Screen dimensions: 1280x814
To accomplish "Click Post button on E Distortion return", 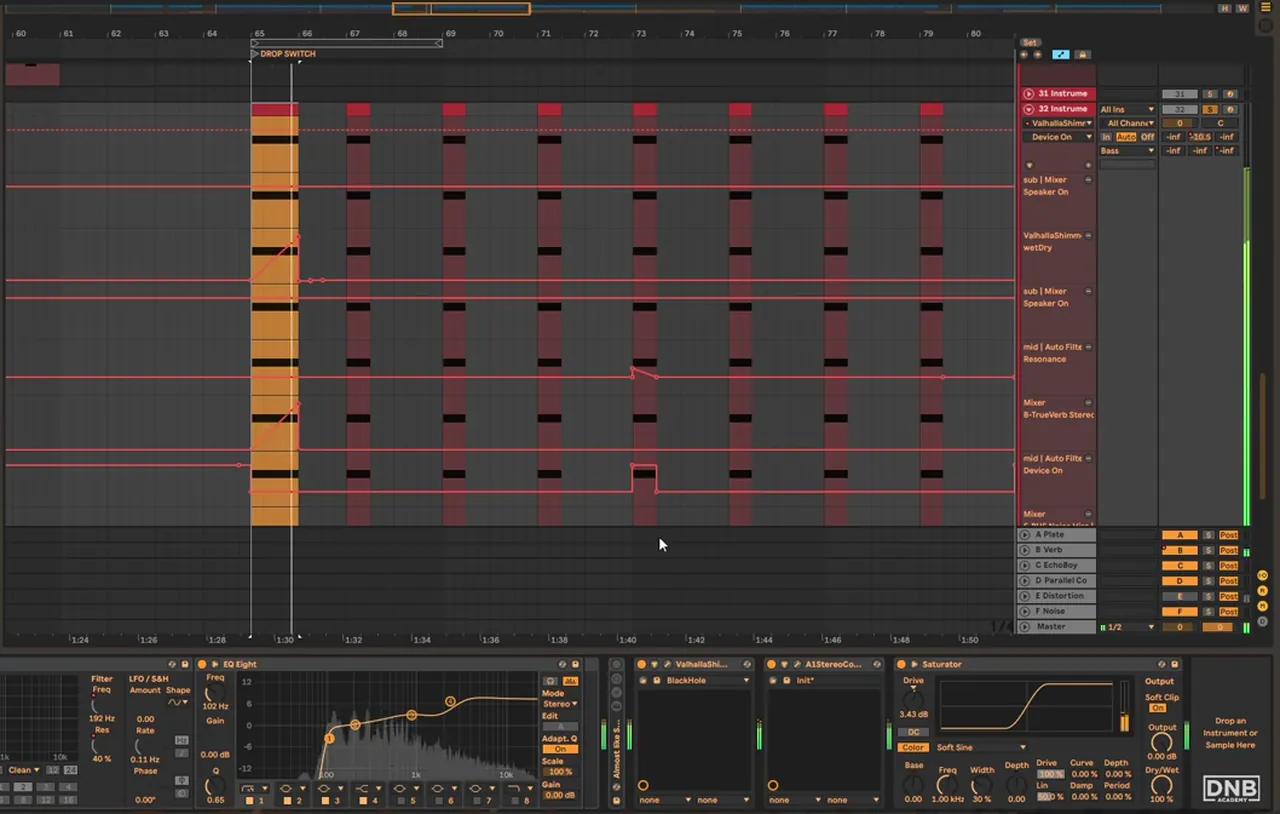I will tap(1229, 596).
